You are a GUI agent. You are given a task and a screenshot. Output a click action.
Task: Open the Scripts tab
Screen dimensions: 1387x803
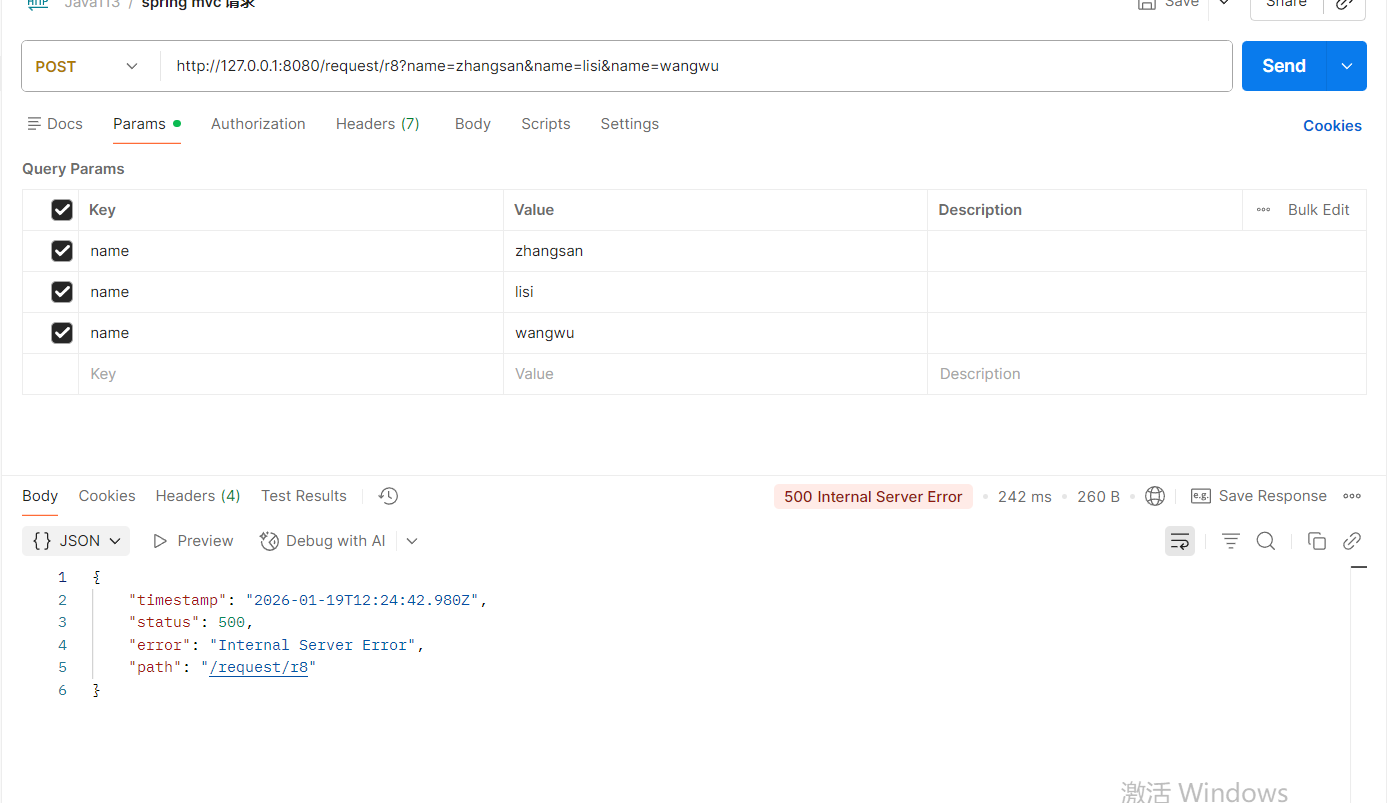[545, 124]
